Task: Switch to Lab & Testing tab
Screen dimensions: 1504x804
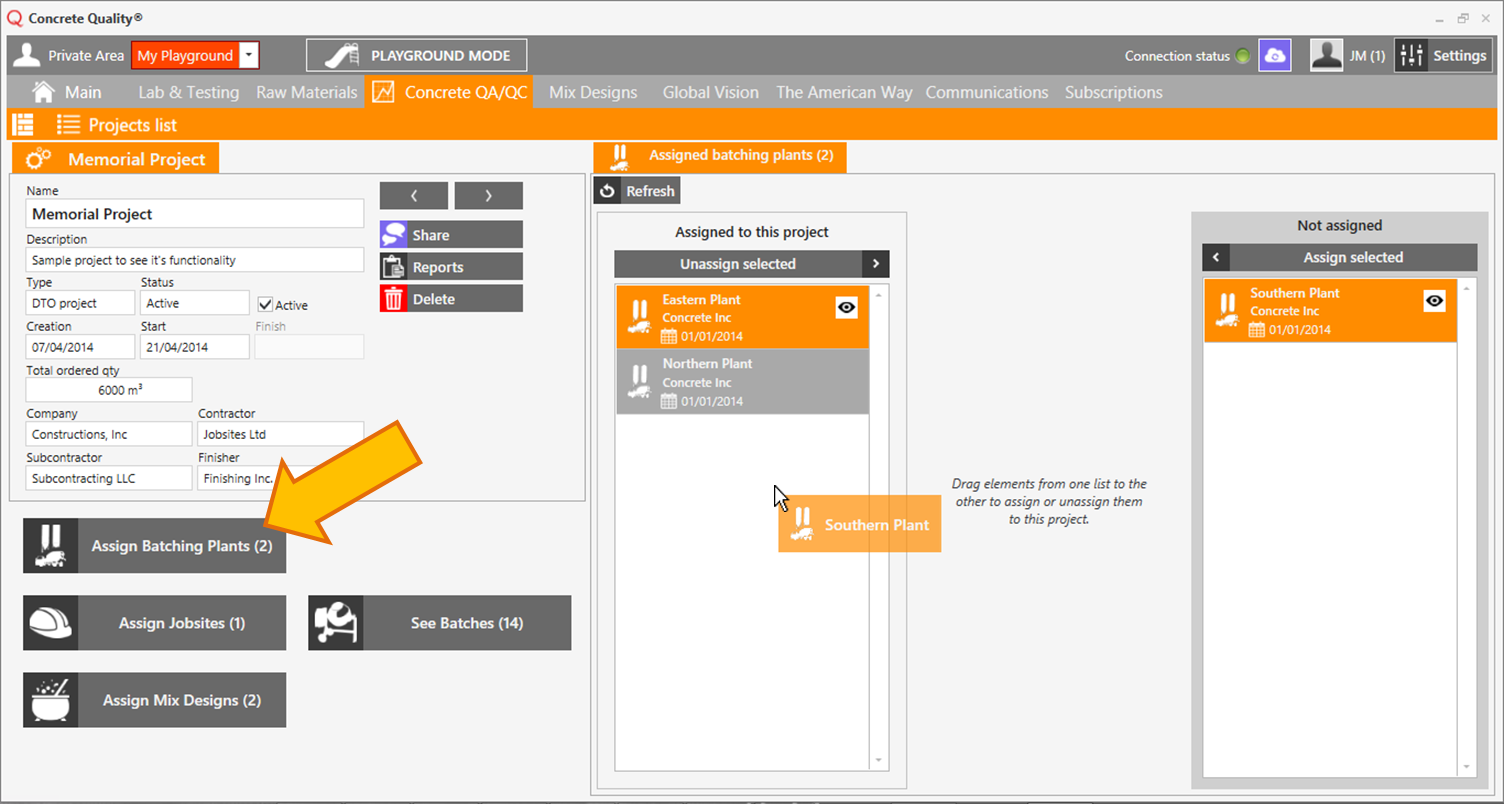Action: point(188,92)
